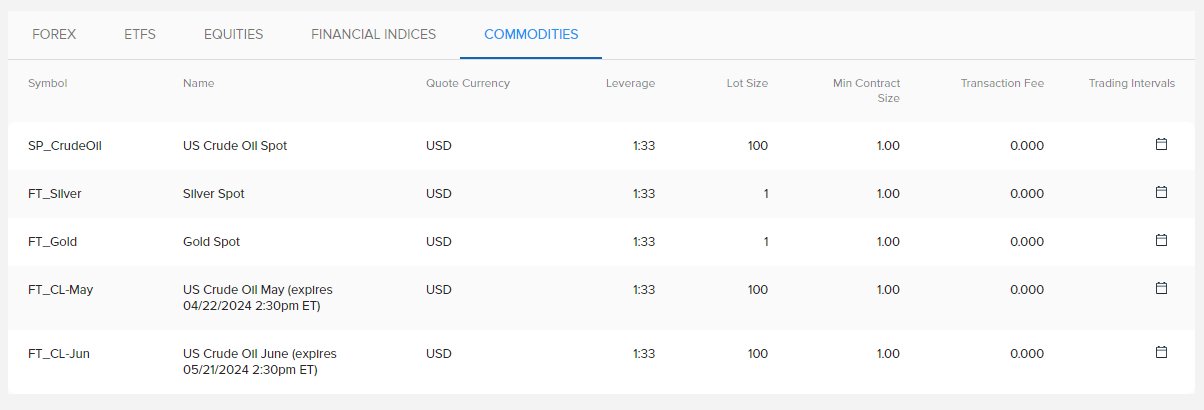The height and width of the screenshot is (410, 1204).
Task: Open trading intervals calendar for SP_CrudeOil
Action: pyautogui.click(x=1161, y=144)
